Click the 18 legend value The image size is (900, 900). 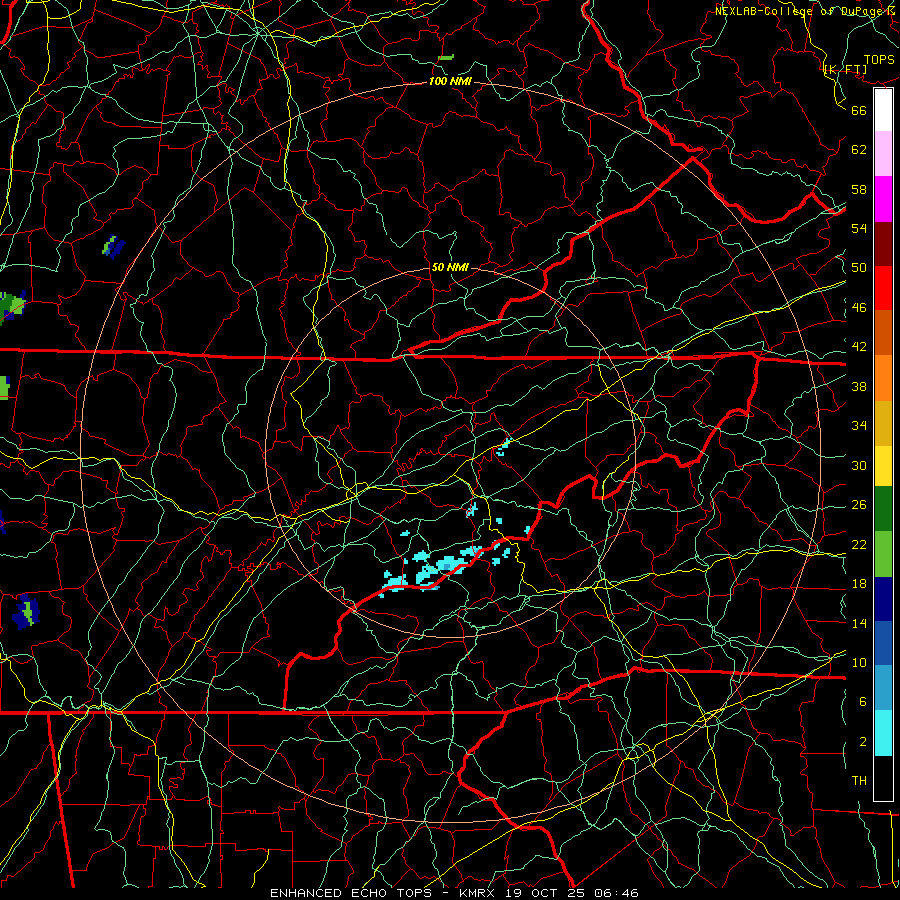859,584
